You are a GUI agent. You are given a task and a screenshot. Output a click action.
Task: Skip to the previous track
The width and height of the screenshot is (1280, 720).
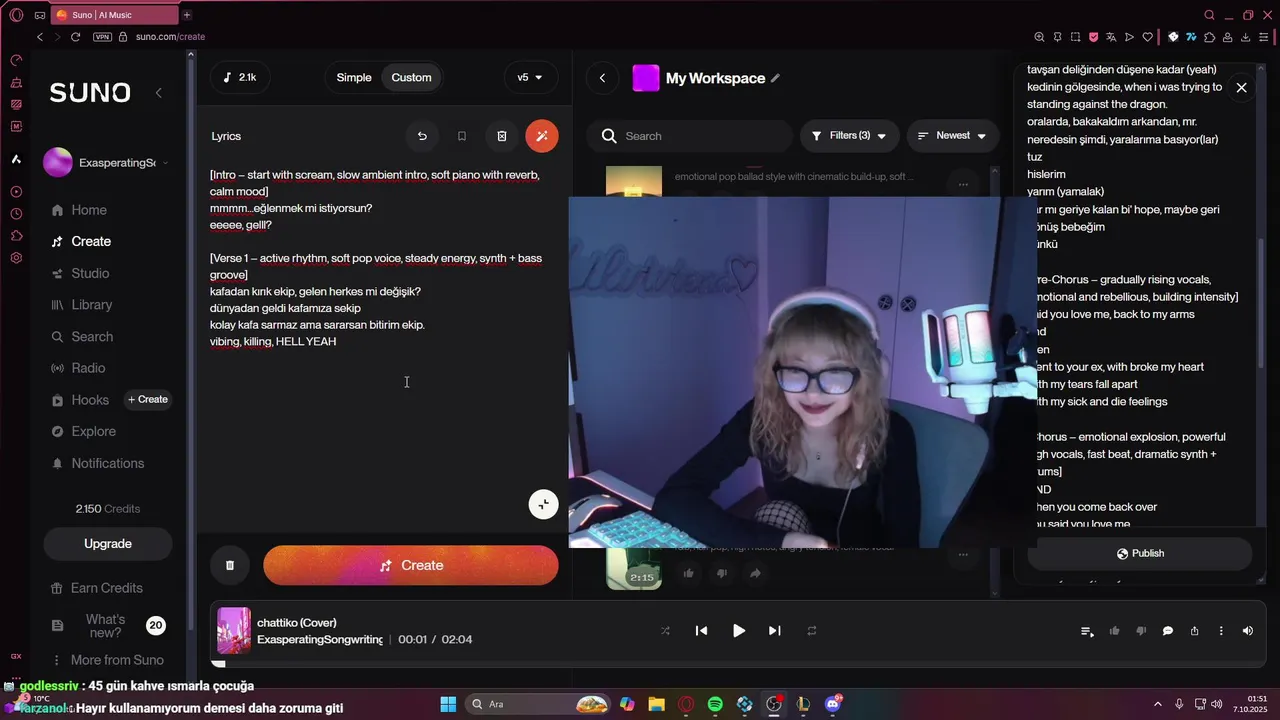click(701, 631)
